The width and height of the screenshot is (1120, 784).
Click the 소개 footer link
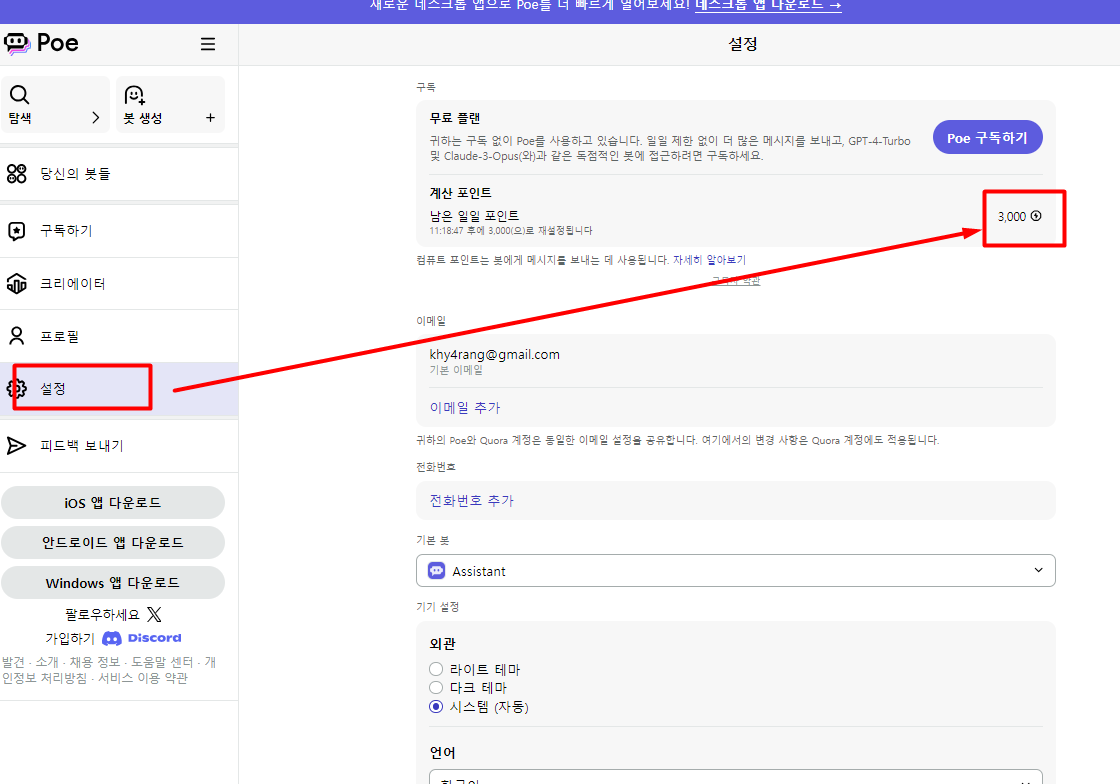click(47, 662)
